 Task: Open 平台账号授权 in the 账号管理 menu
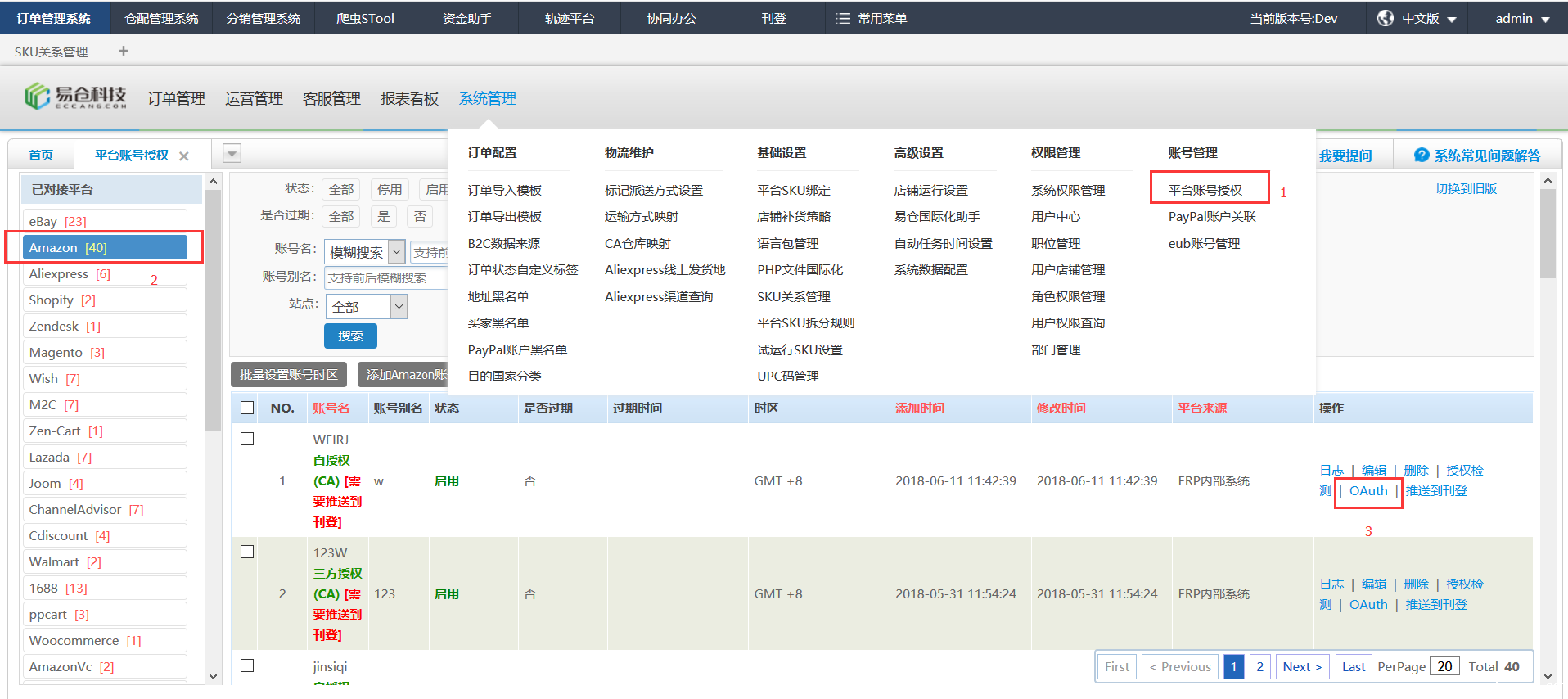(x=1205, y=190)
